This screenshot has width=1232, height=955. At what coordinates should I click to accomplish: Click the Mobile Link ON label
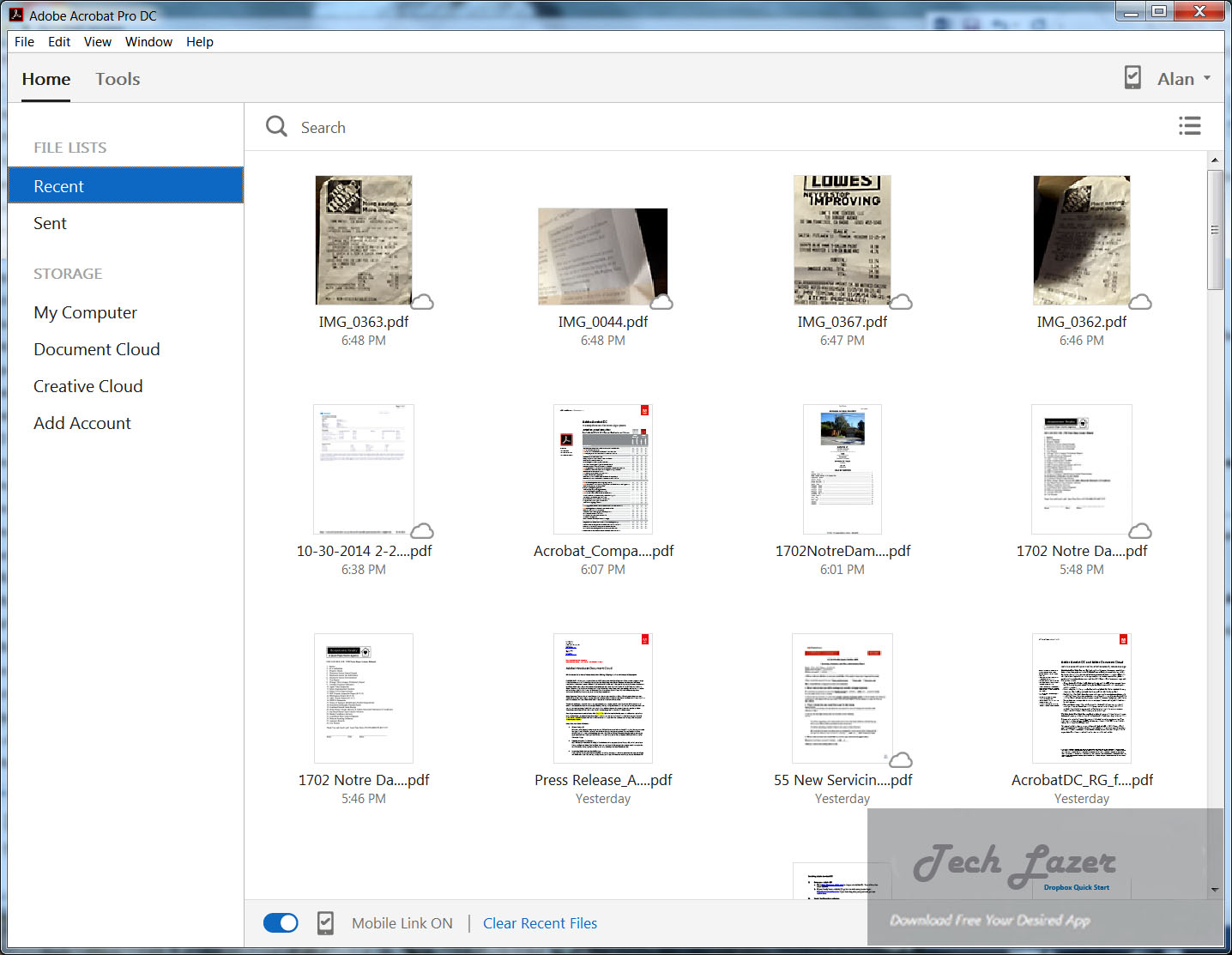coord(402,923)
